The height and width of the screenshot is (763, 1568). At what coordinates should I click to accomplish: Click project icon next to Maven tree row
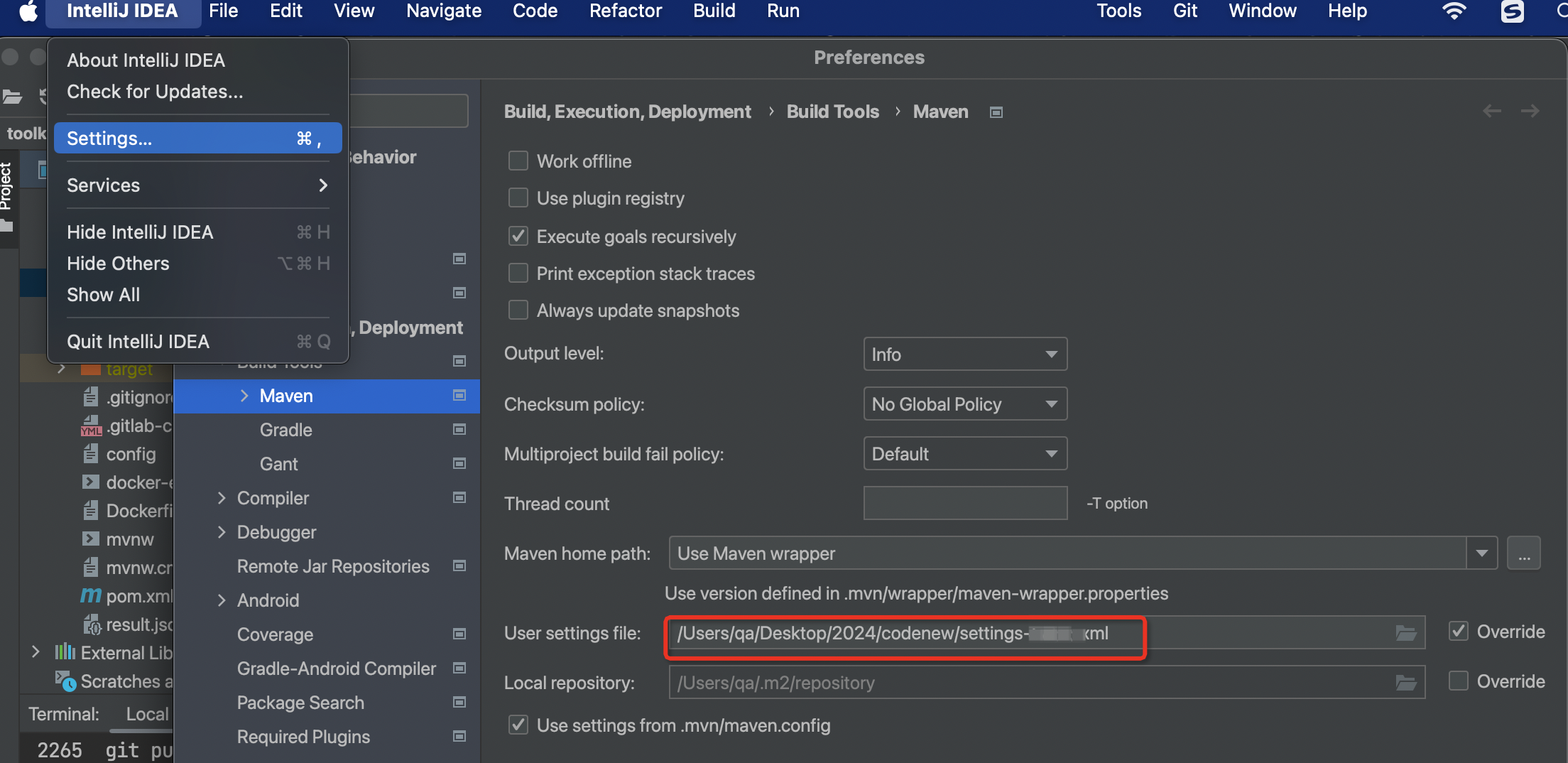[459, 395]
